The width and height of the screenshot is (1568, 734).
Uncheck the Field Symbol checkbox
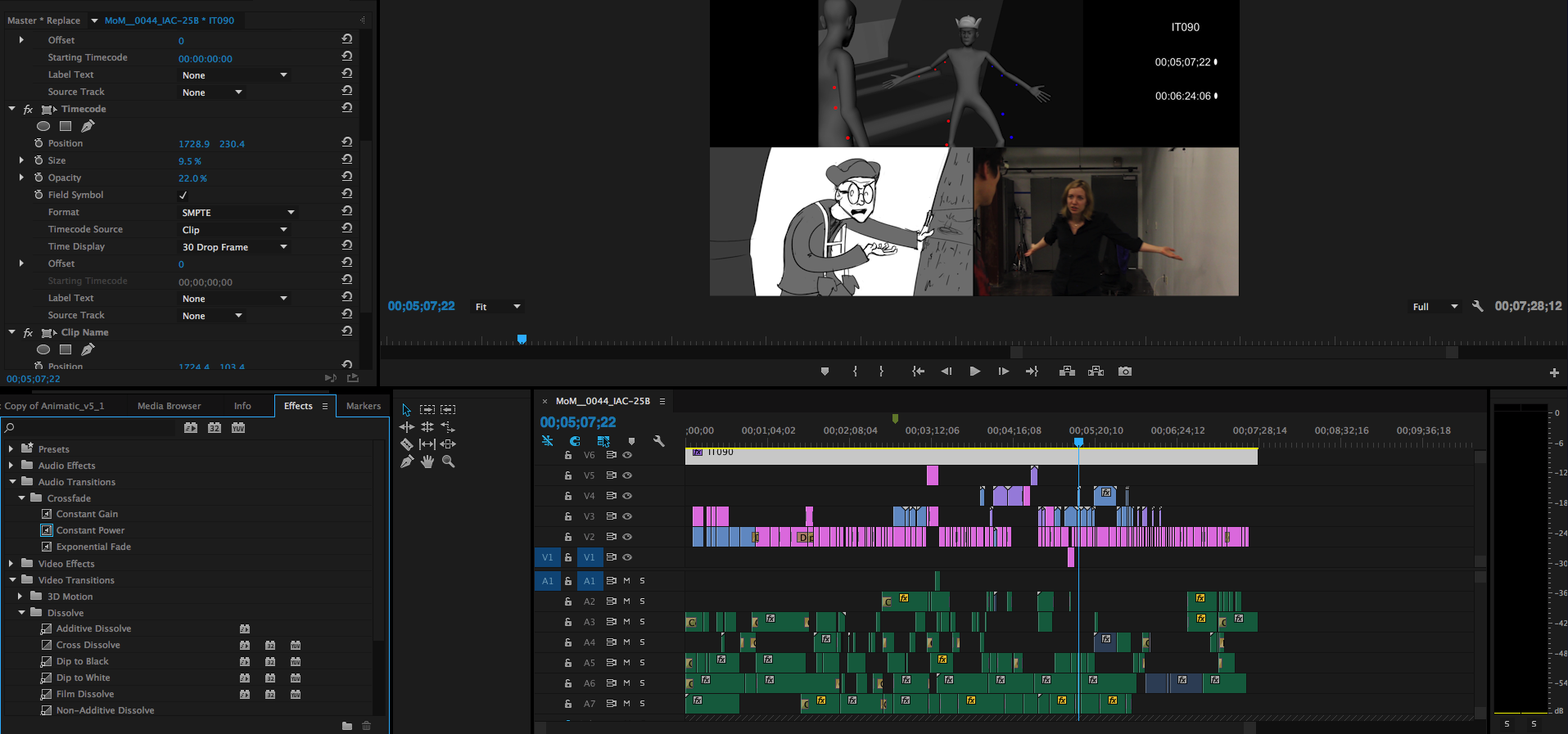click(183, 196)
